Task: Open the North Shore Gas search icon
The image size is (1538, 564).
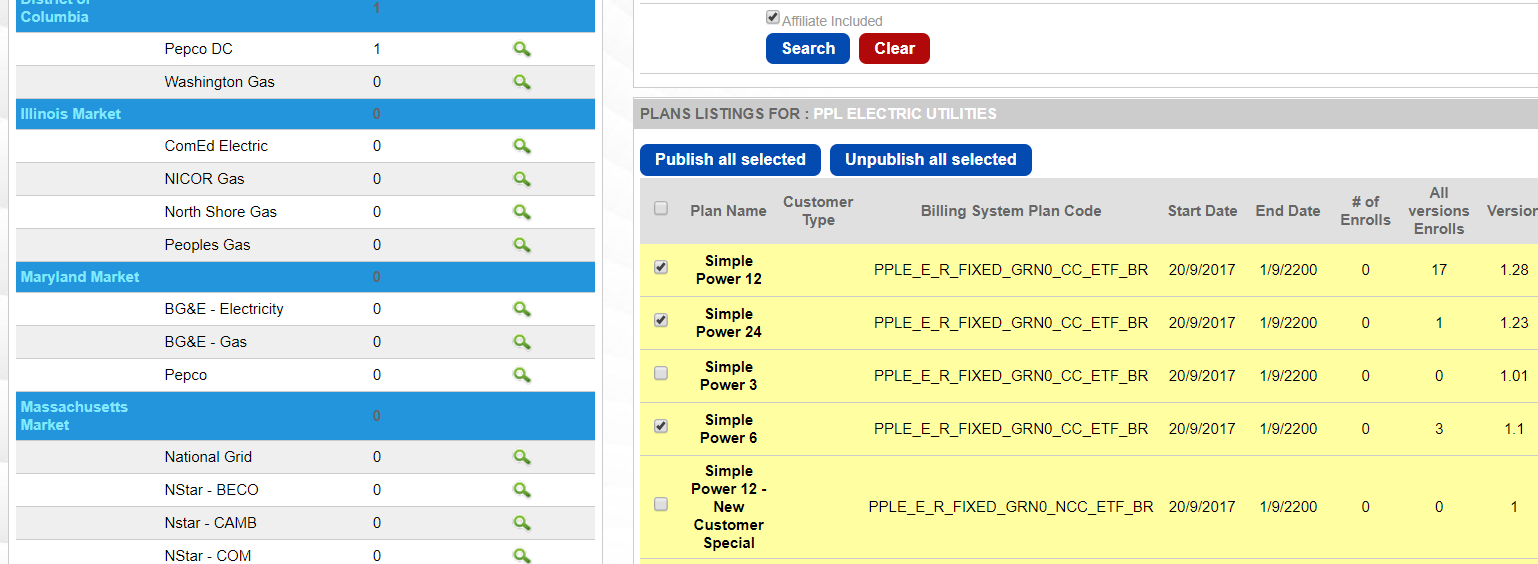Action: click(x=521, y=212)
